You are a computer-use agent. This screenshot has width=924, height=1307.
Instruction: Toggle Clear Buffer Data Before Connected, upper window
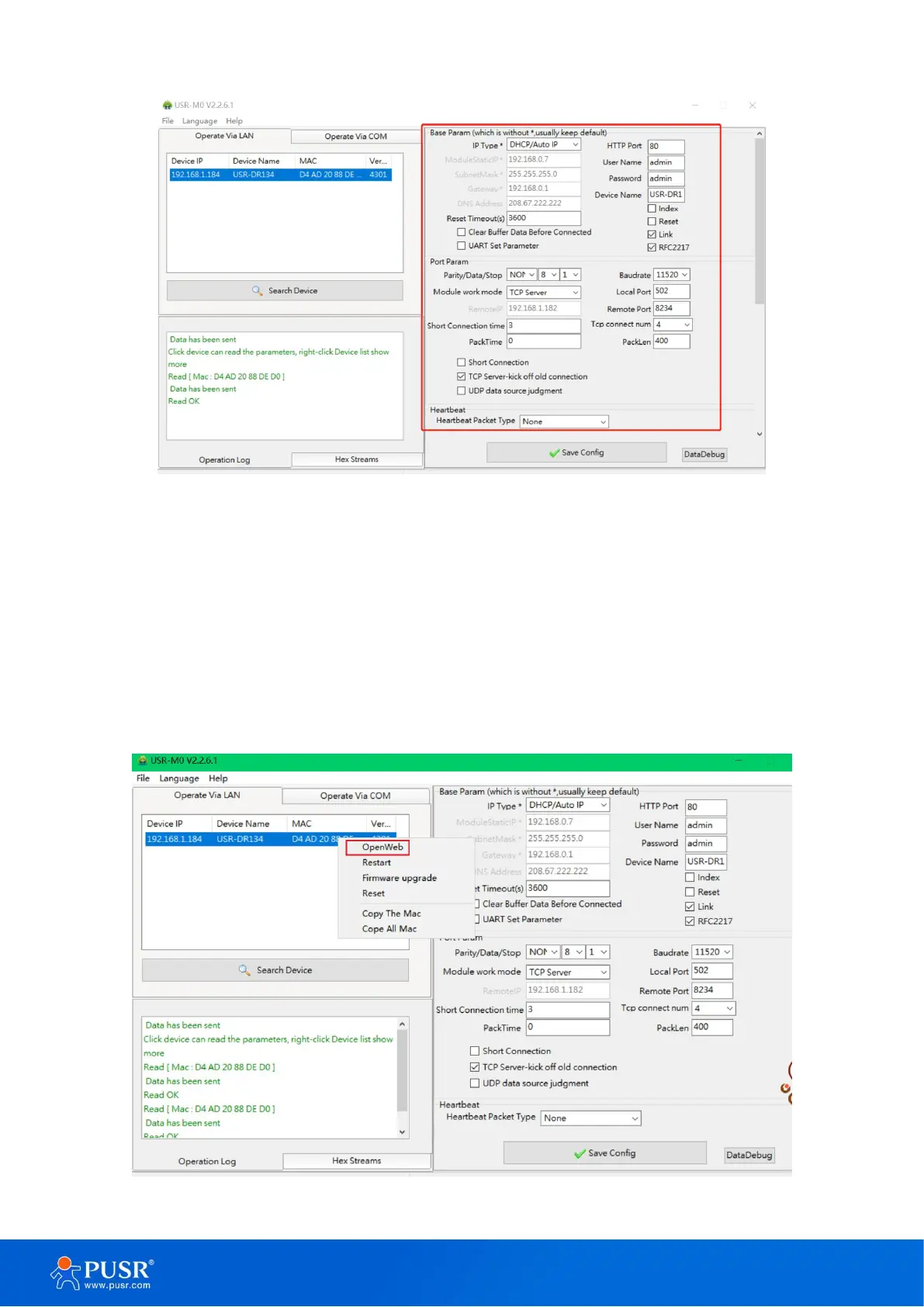click(x=462, y=232)
